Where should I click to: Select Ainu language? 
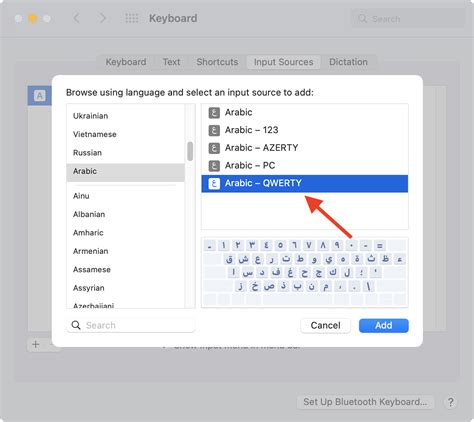click(x=125, y=196)
